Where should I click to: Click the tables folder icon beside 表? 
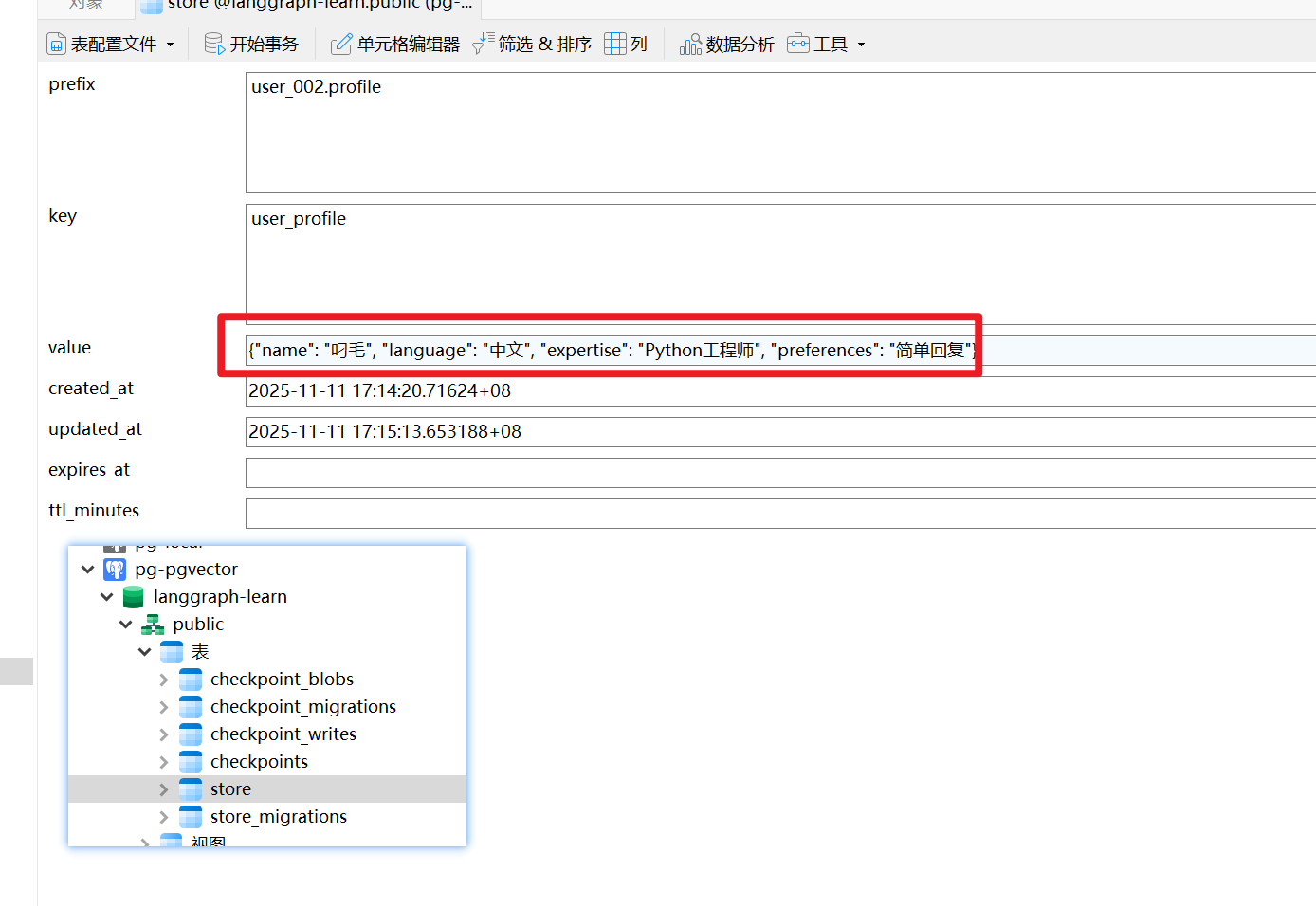(172, 652)
